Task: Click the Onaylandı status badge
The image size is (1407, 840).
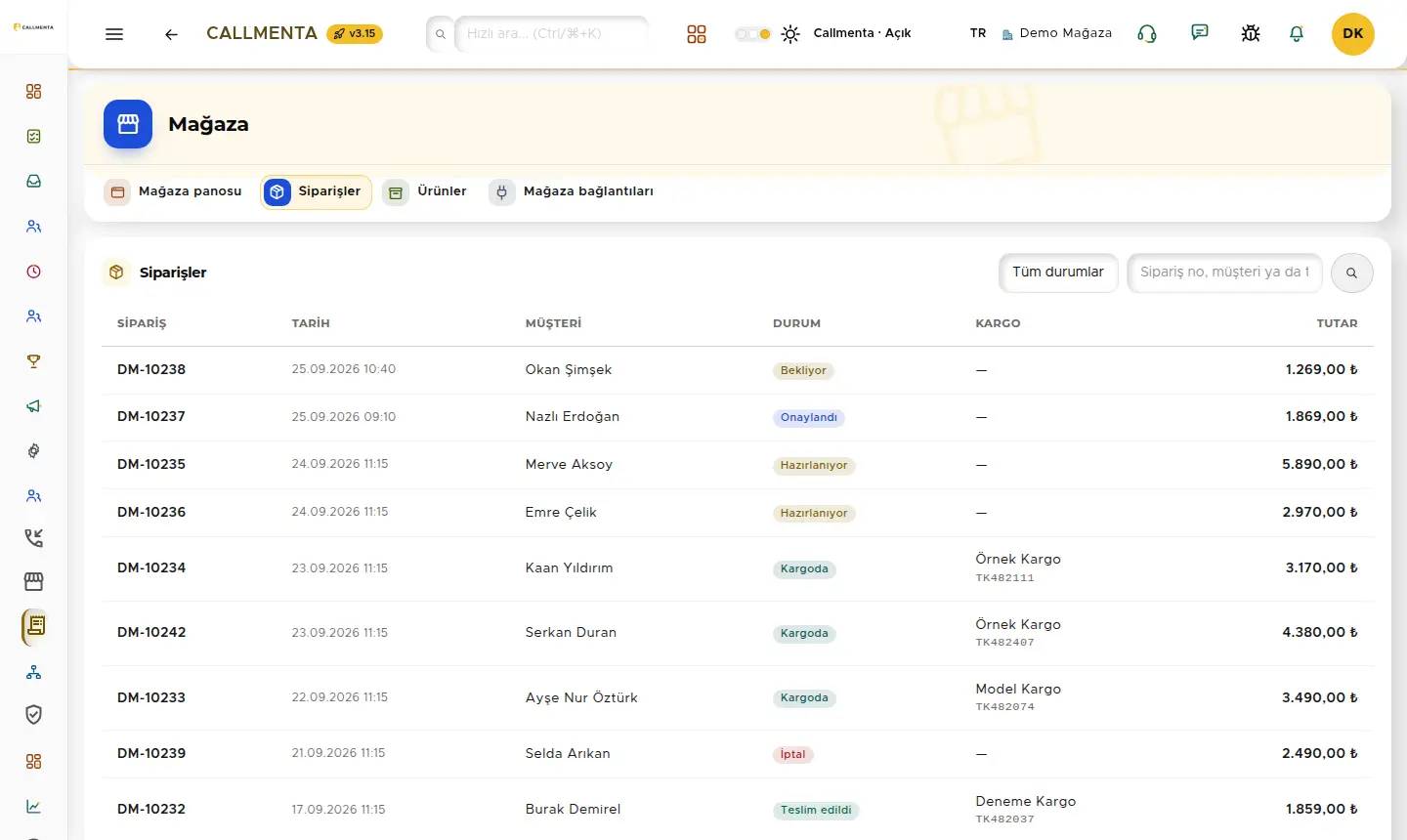Action: [x=809, y=418]
